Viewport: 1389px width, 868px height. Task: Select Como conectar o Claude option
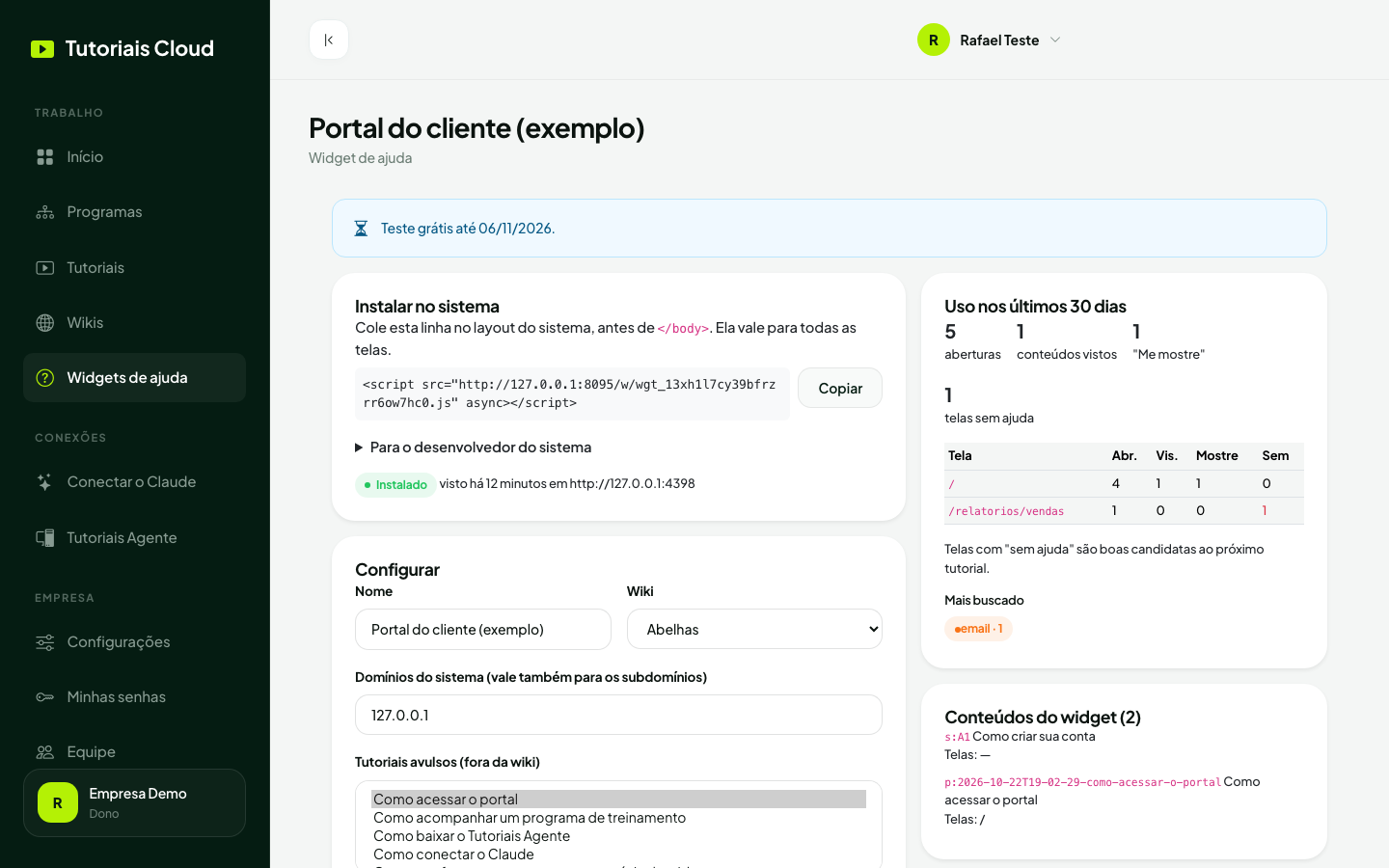point(618,854)
